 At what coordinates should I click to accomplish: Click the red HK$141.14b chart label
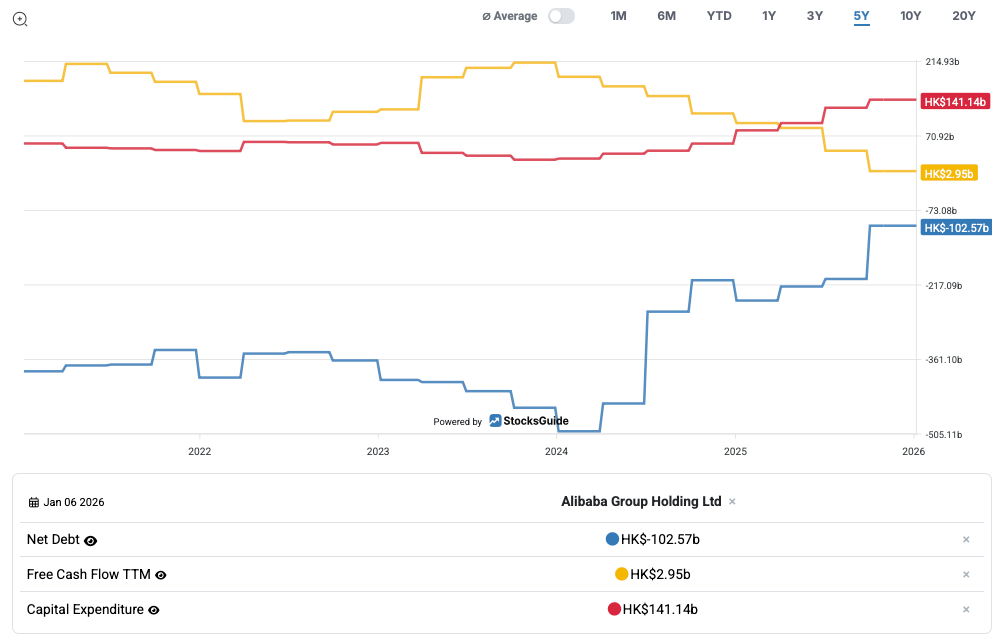[955, 102]
